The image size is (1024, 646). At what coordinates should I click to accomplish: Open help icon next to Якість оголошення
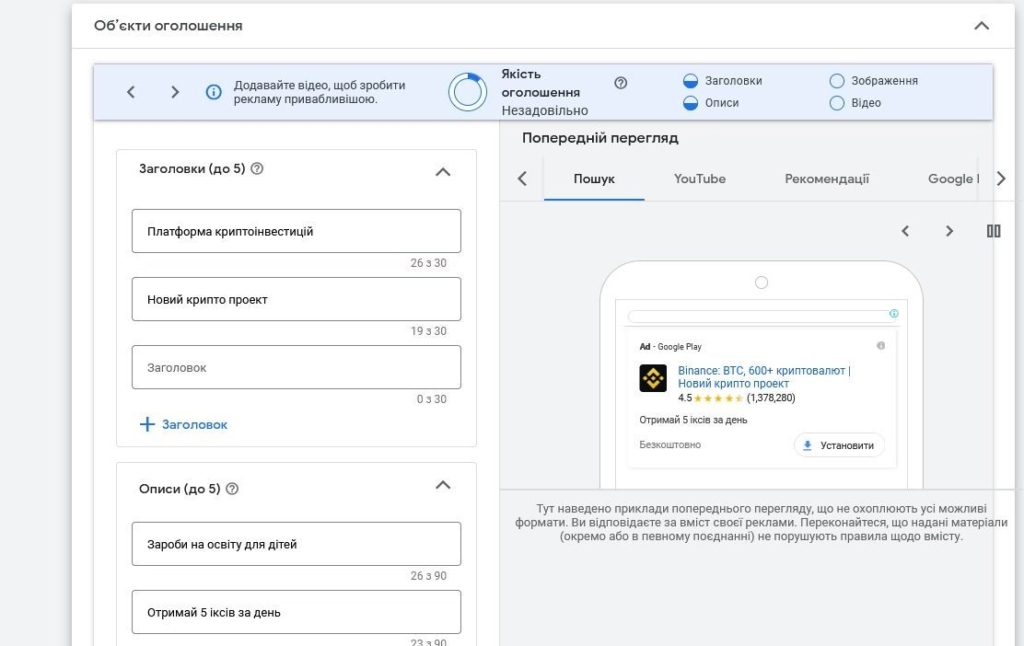pyautogui.click(x=620, y=83)
